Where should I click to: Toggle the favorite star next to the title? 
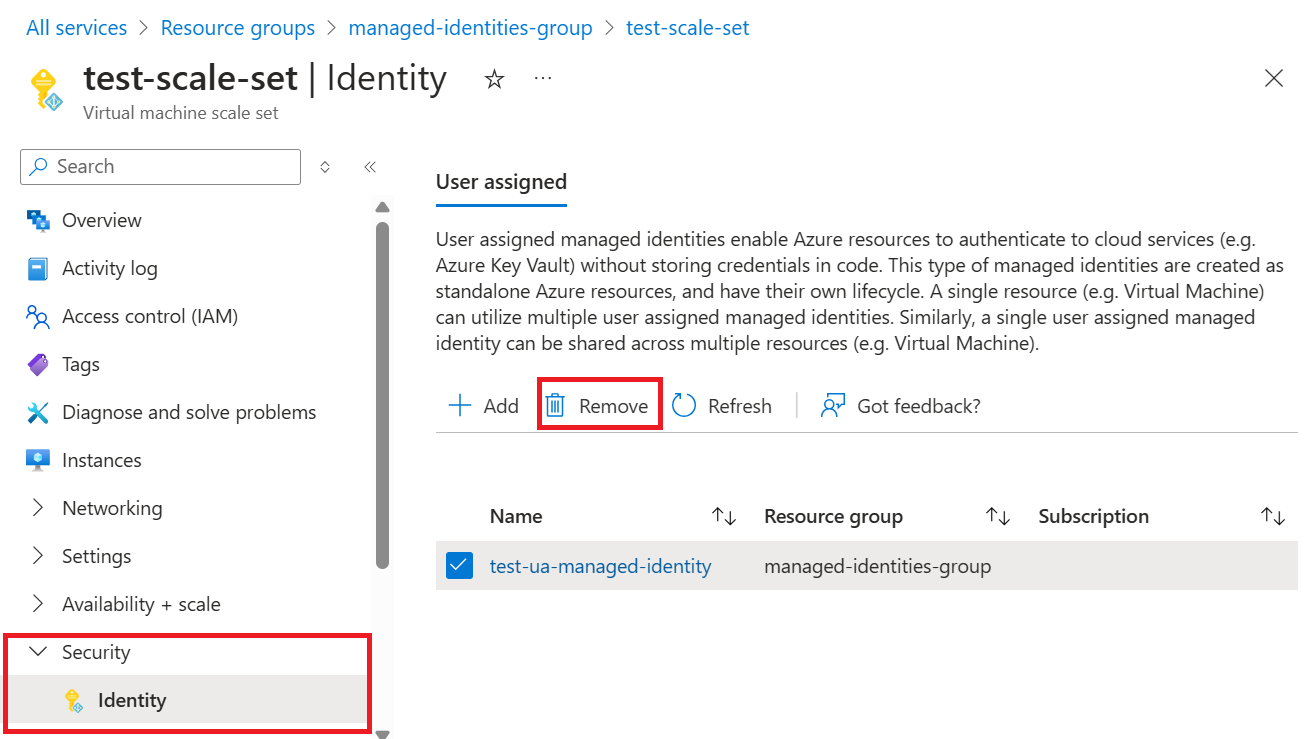493,78
